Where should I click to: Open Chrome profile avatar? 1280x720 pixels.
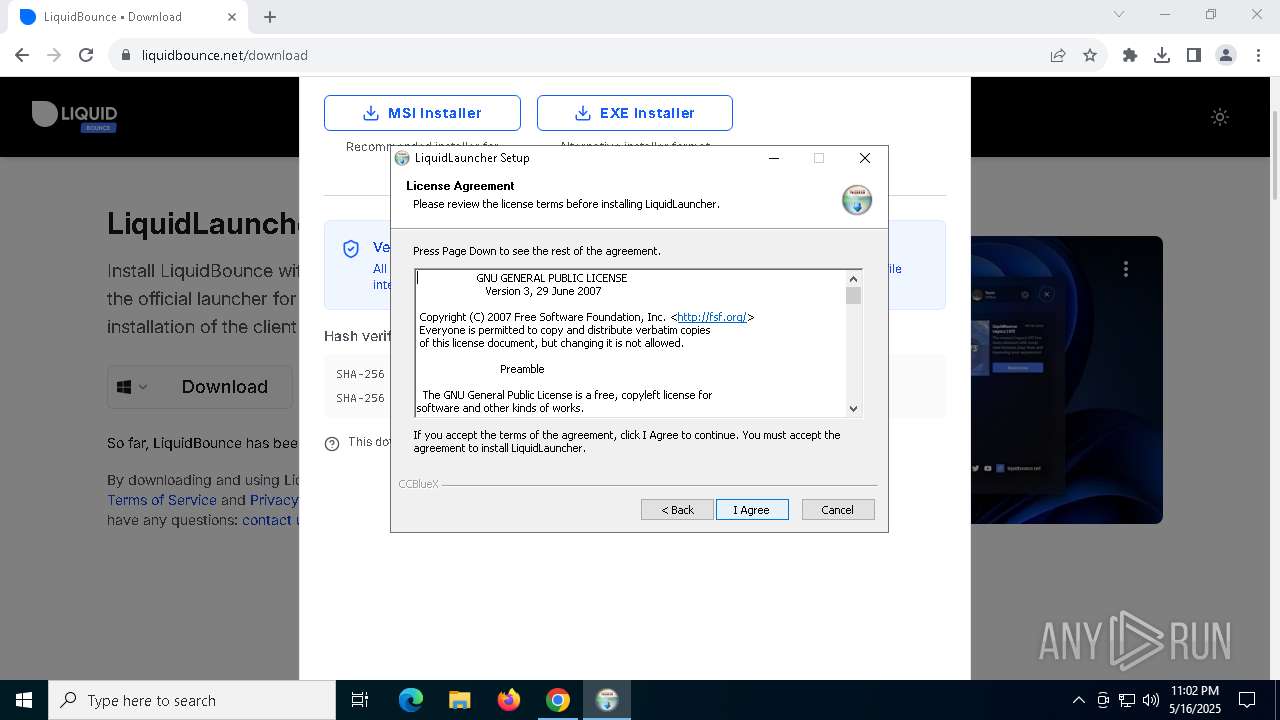[x=1226, y=55]
